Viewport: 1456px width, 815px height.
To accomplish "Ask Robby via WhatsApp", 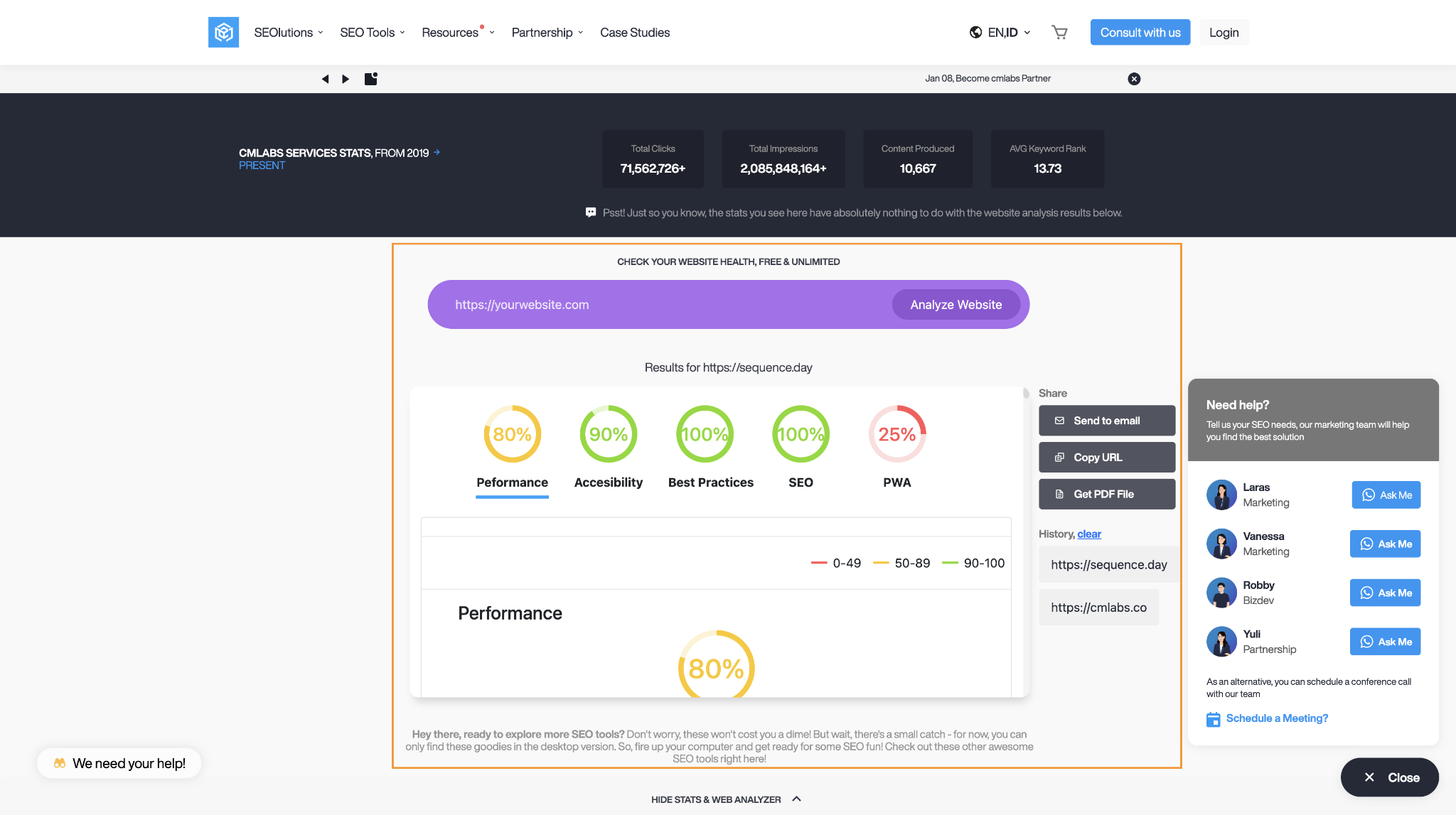I will (1386, 593).
